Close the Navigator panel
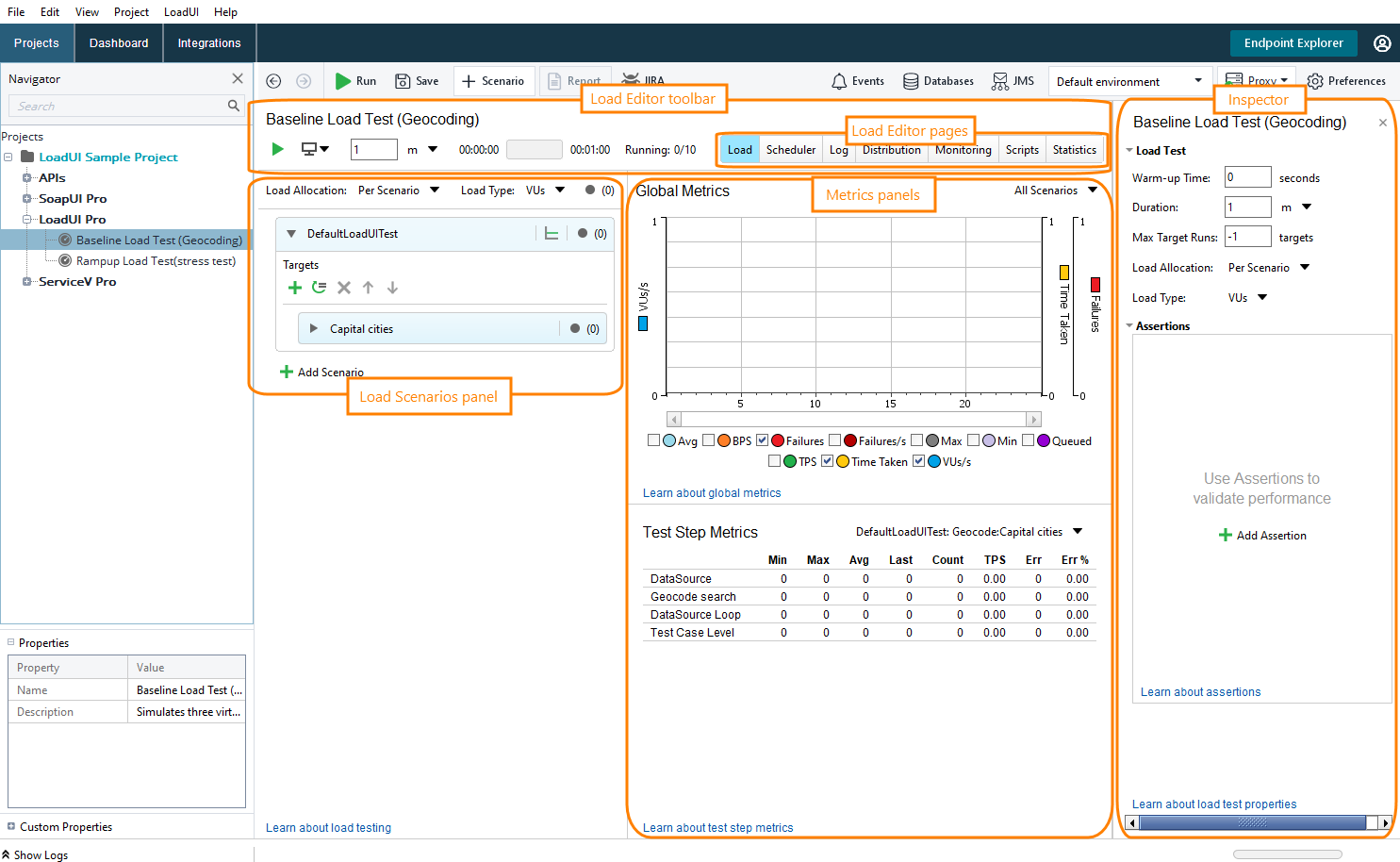Viewport: 1400px width, 862px height. click(238, 78)
